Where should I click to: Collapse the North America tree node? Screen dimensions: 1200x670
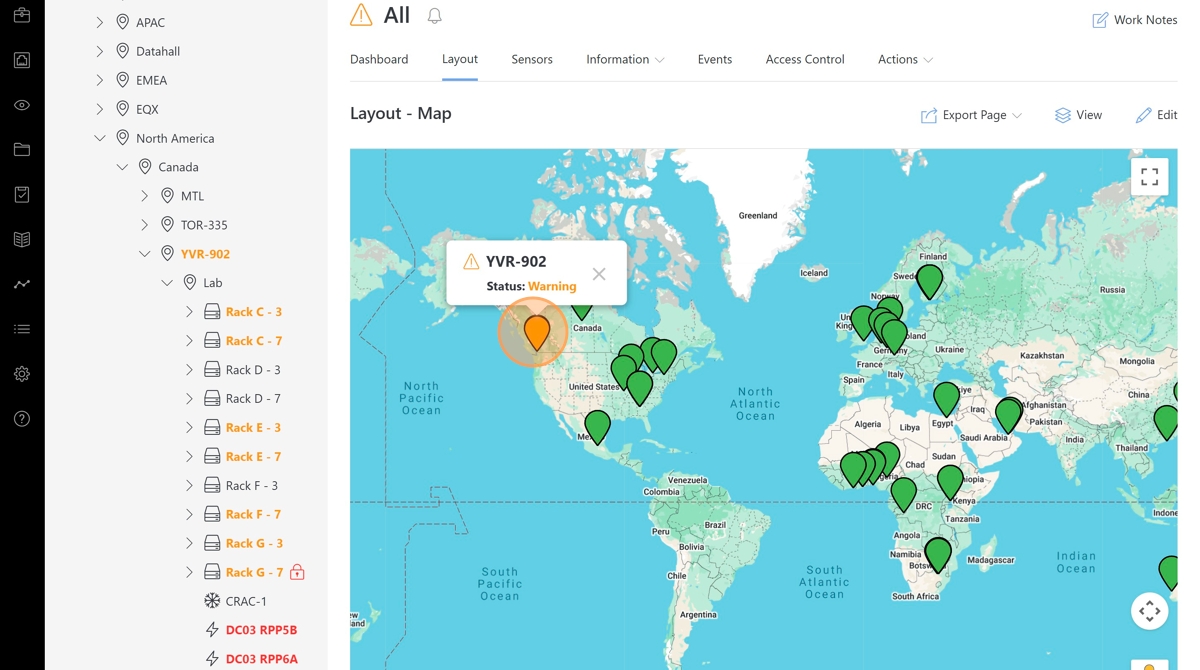100,138
